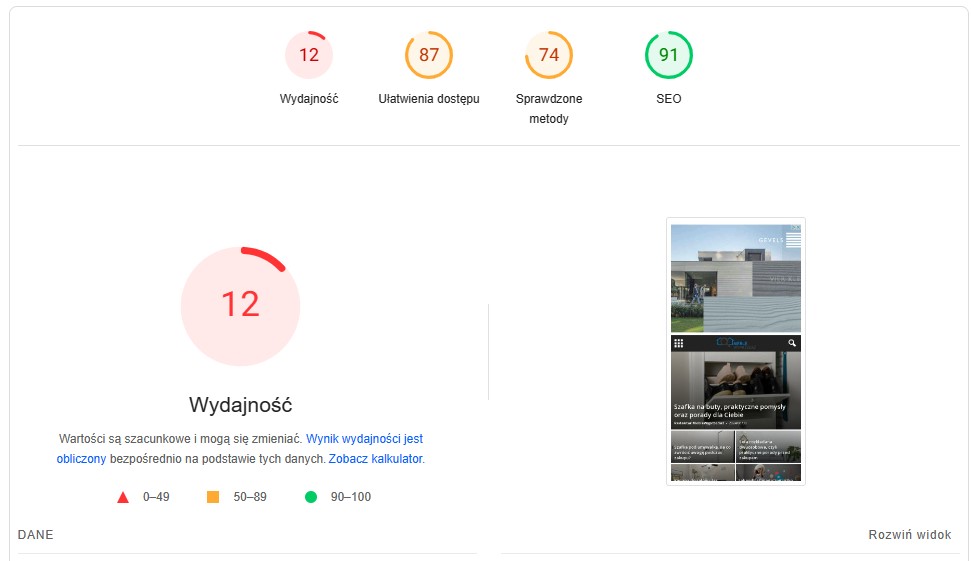Click the '90–100' legend text
Screen dimensions: 972x561
[x=351, y=497]
